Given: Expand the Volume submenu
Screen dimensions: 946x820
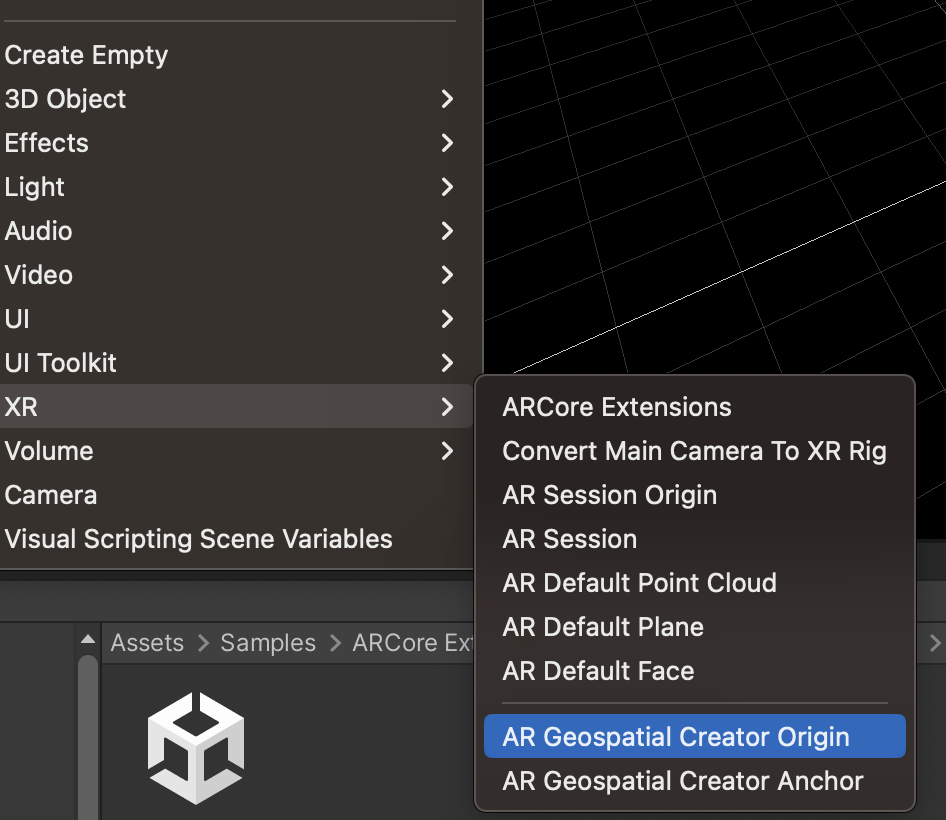Looking at the screenshot, I should [447, 450].
